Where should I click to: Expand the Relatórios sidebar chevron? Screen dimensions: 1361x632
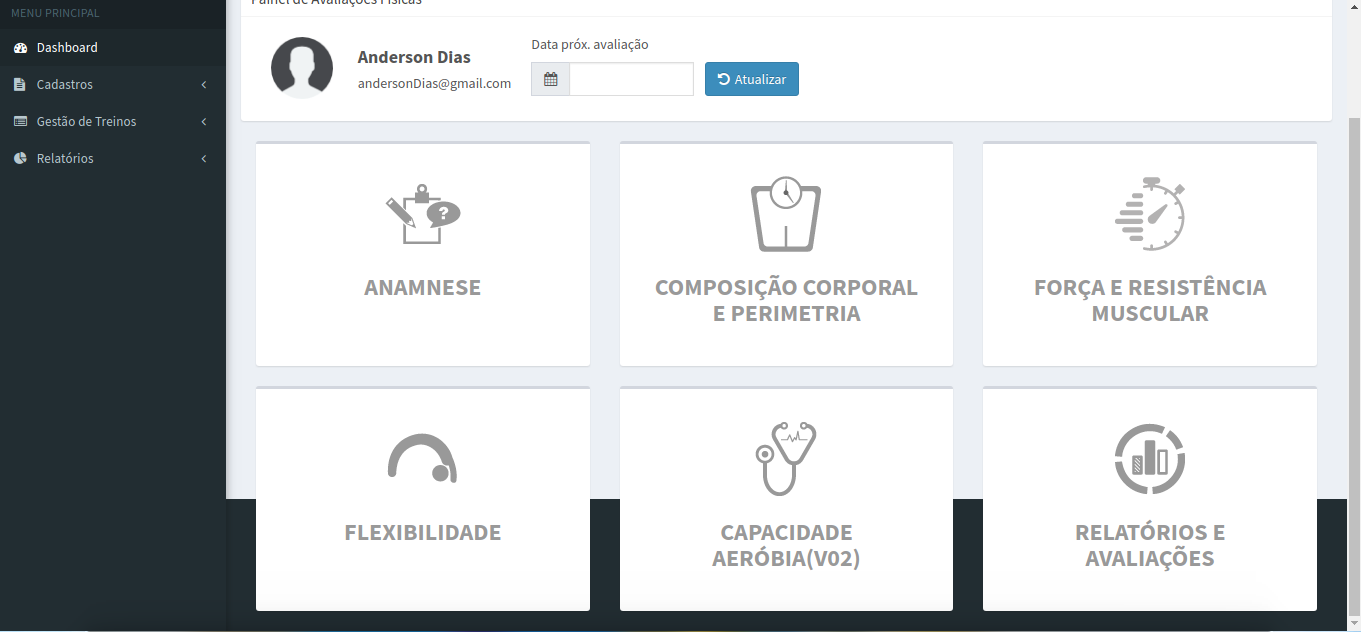(x=204, y=159)
